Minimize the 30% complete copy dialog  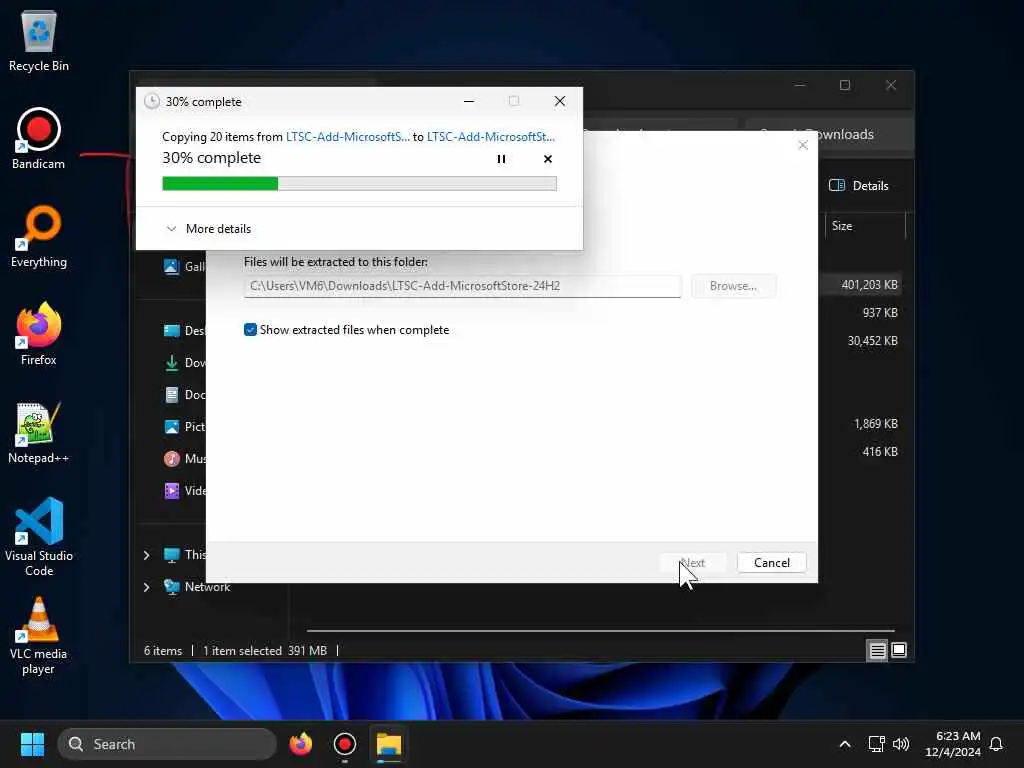[469, 101]
